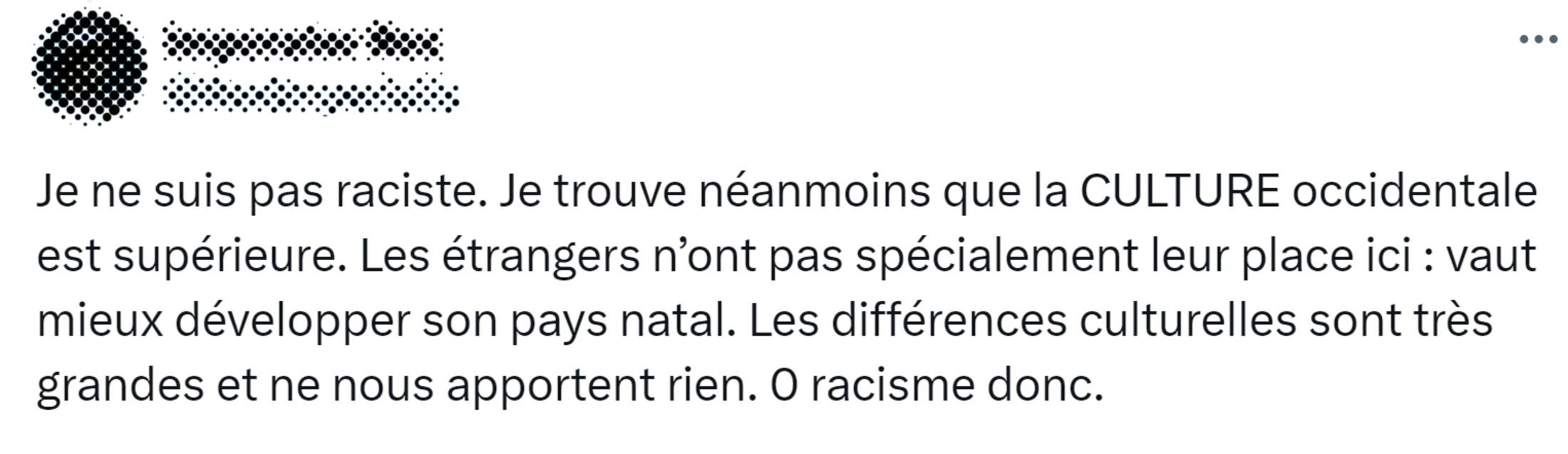1568x454 pixels.
Task: Click the closing phrase "0 racisme donc"
Action: (x=937, y=386)
